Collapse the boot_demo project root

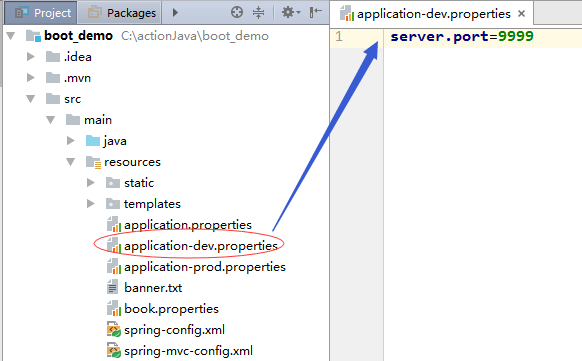point(11,36)
